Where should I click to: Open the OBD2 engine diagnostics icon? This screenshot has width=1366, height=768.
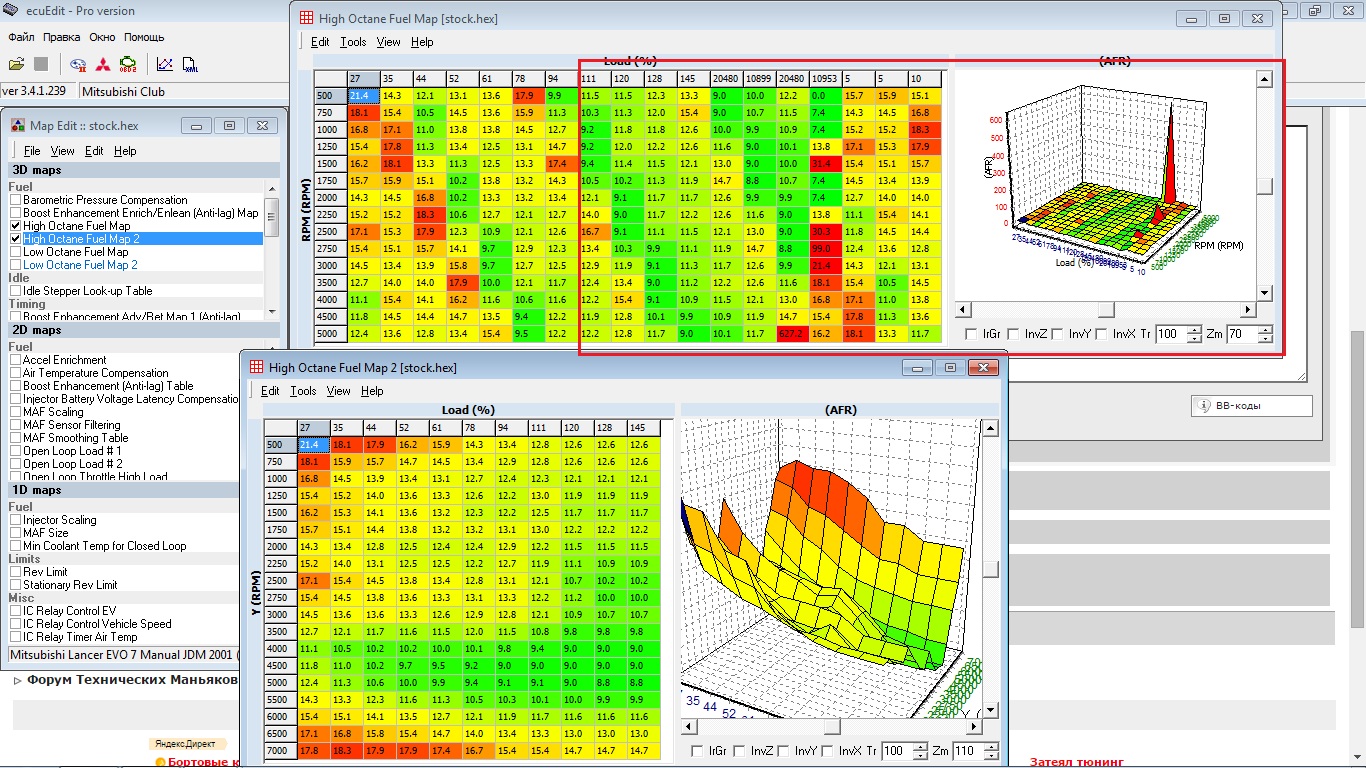click(128, 65)
